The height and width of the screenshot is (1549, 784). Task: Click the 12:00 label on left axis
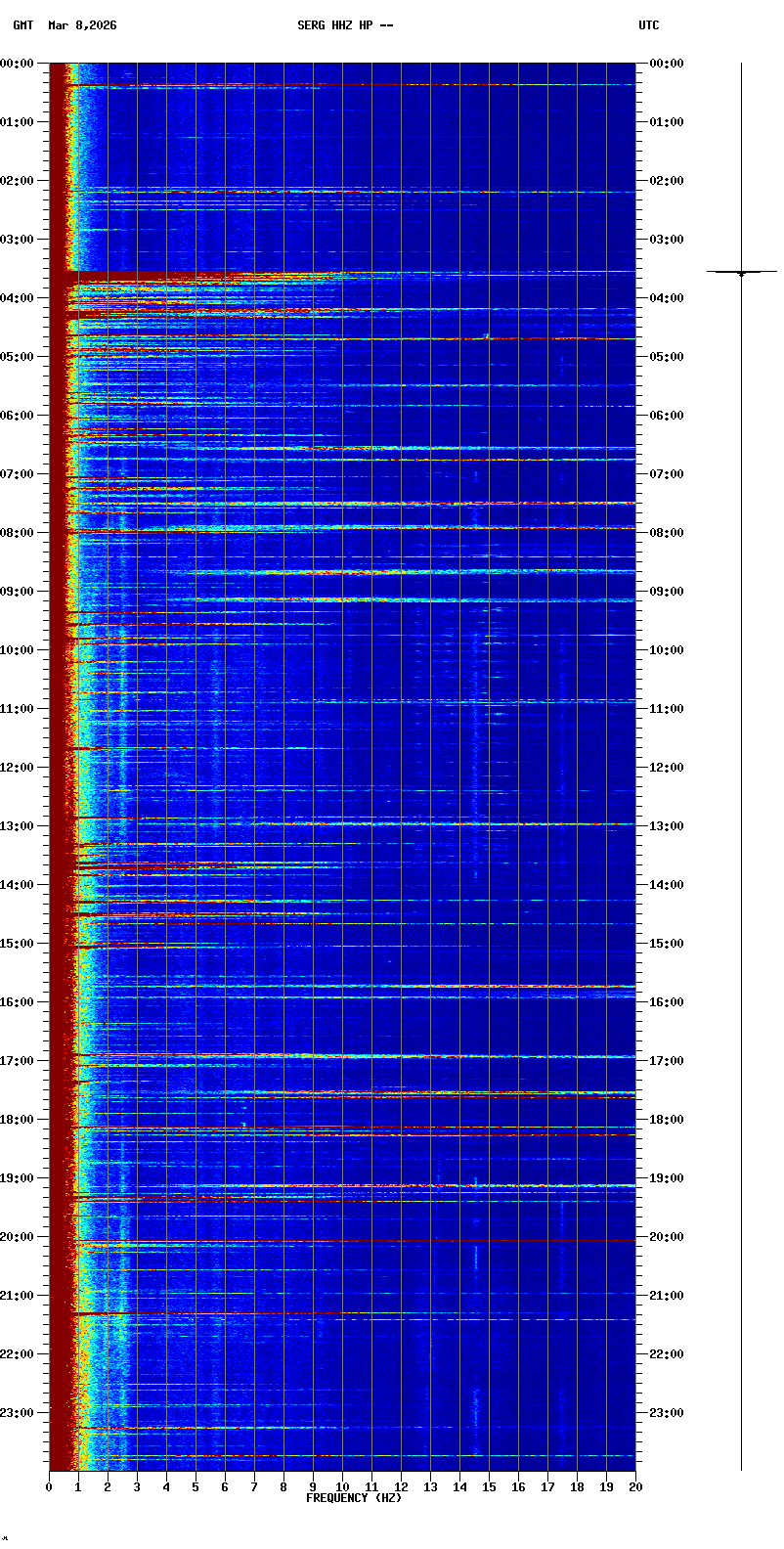tap(18, 768)
